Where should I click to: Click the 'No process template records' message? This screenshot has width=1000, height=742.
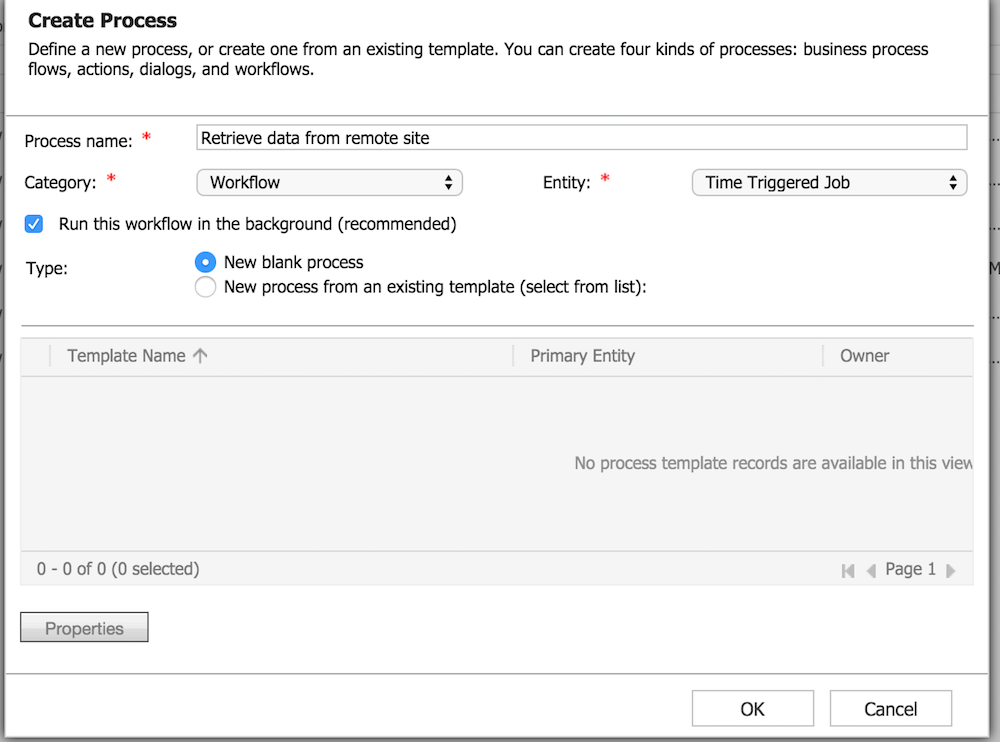point(773,463)
